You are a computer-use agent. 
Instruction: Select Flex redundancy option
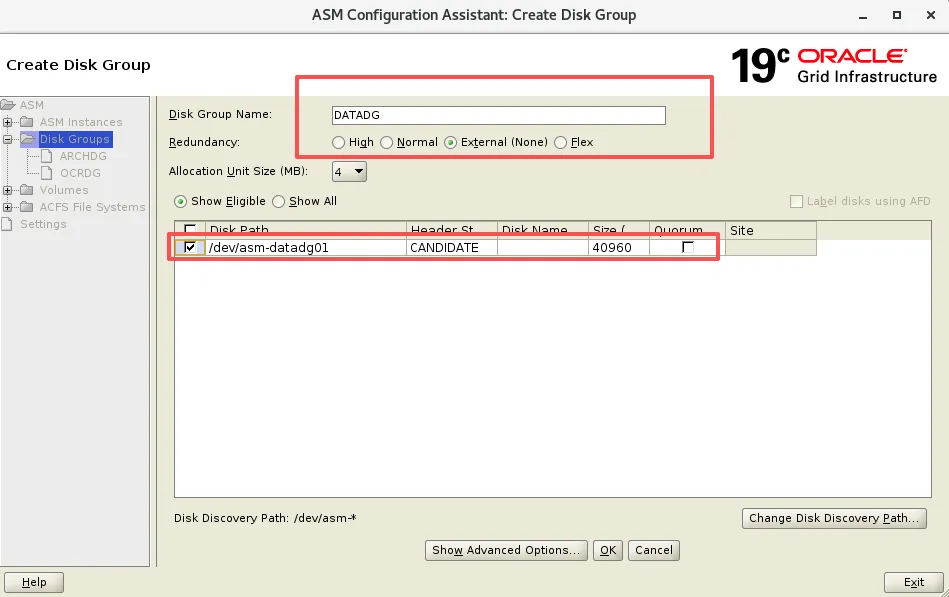(x=560, y=142)
